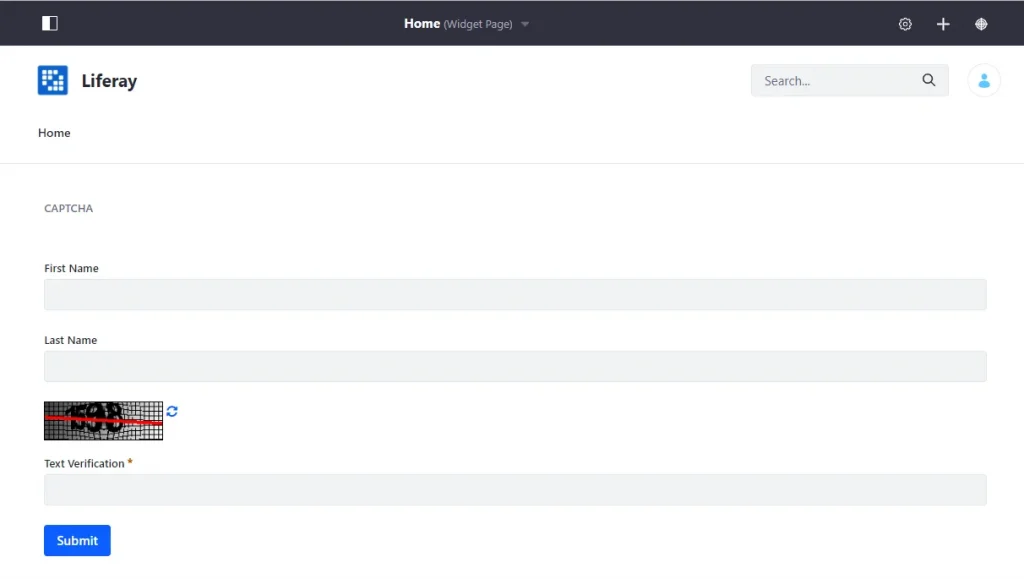Screen dimensions: 1024x579
Task: Click the Text Verification required label
Action: tap(86, 463)
